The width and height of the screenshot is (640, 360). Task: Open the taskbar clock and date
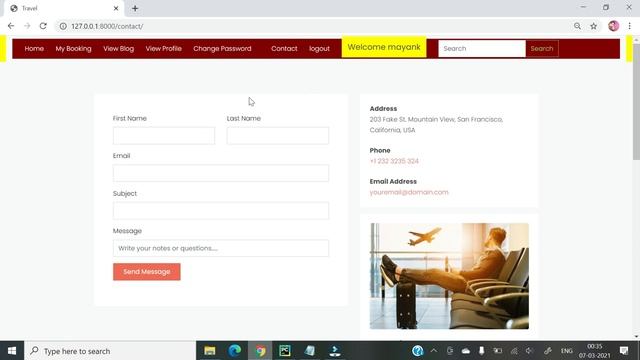click(x=594, y=351)
